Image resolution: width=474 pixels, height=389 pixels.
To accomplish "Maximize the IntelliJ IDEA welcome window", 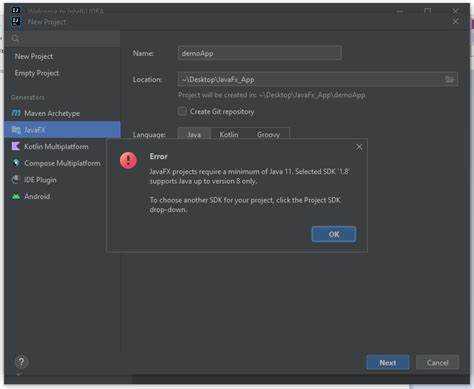I will [x=428, y=11].
